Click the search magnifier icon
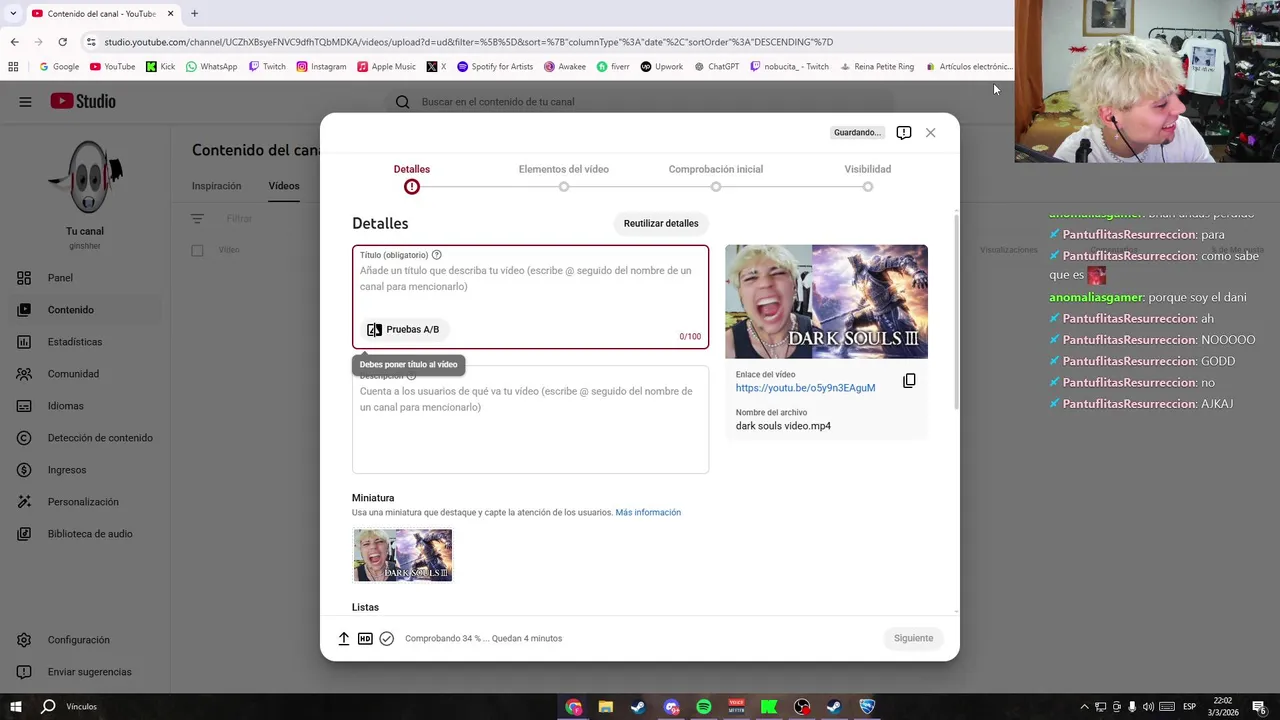This screenshot has width=1280, height=720. tap(402, 101)
